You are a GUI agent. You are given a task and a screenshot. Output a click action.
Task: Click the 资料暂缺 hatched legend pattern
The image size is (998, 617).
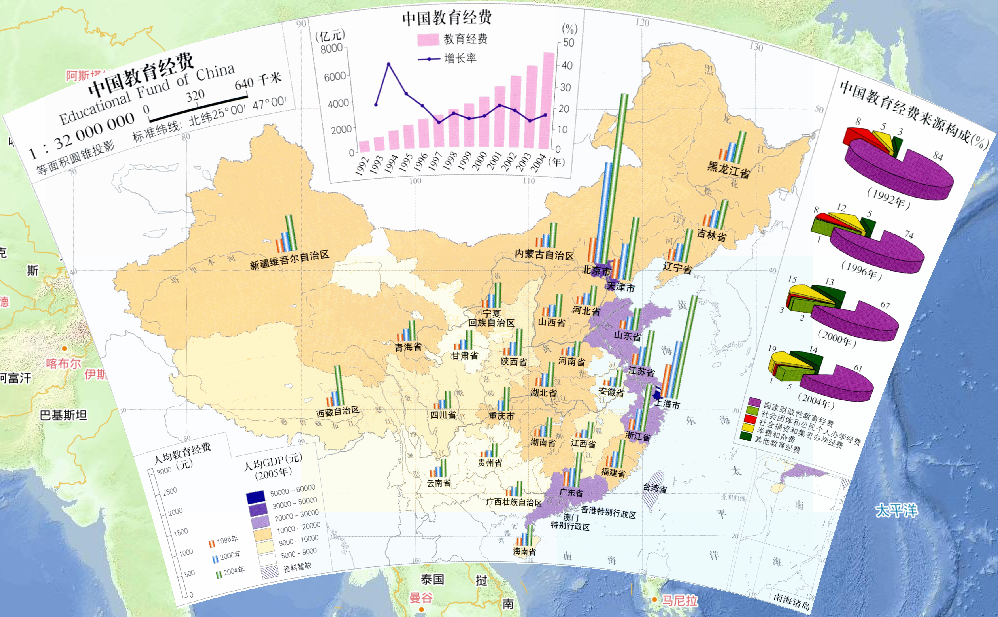click(x=270, y=570)
